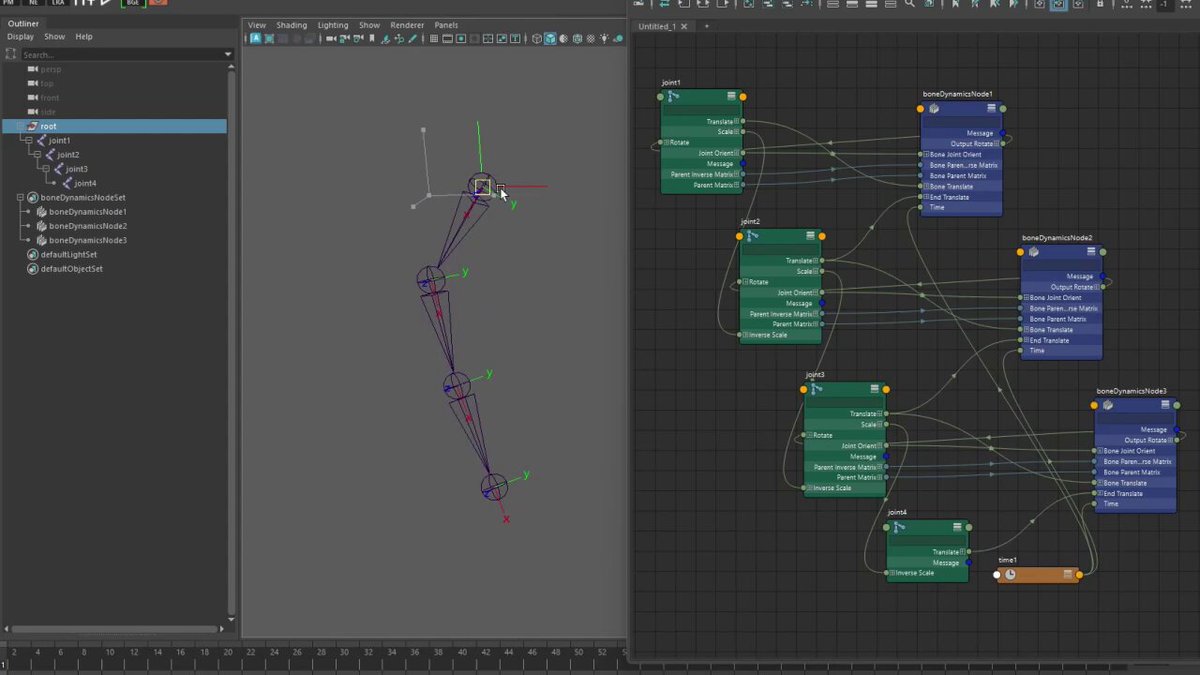
Task: Switch to the Untitled_1 tab
Action: pyautogui.click(x=657, y=26)
